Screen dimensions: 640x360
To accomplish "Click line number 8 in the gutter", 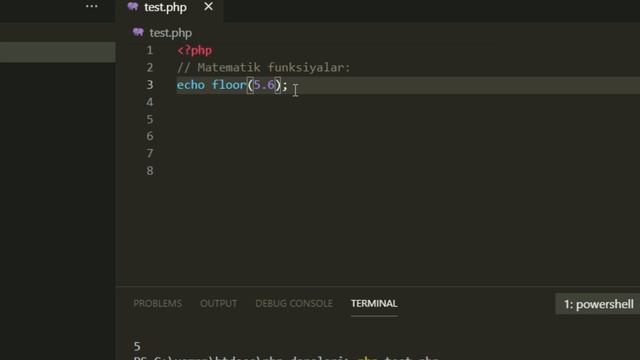I will tap(150, 171).
